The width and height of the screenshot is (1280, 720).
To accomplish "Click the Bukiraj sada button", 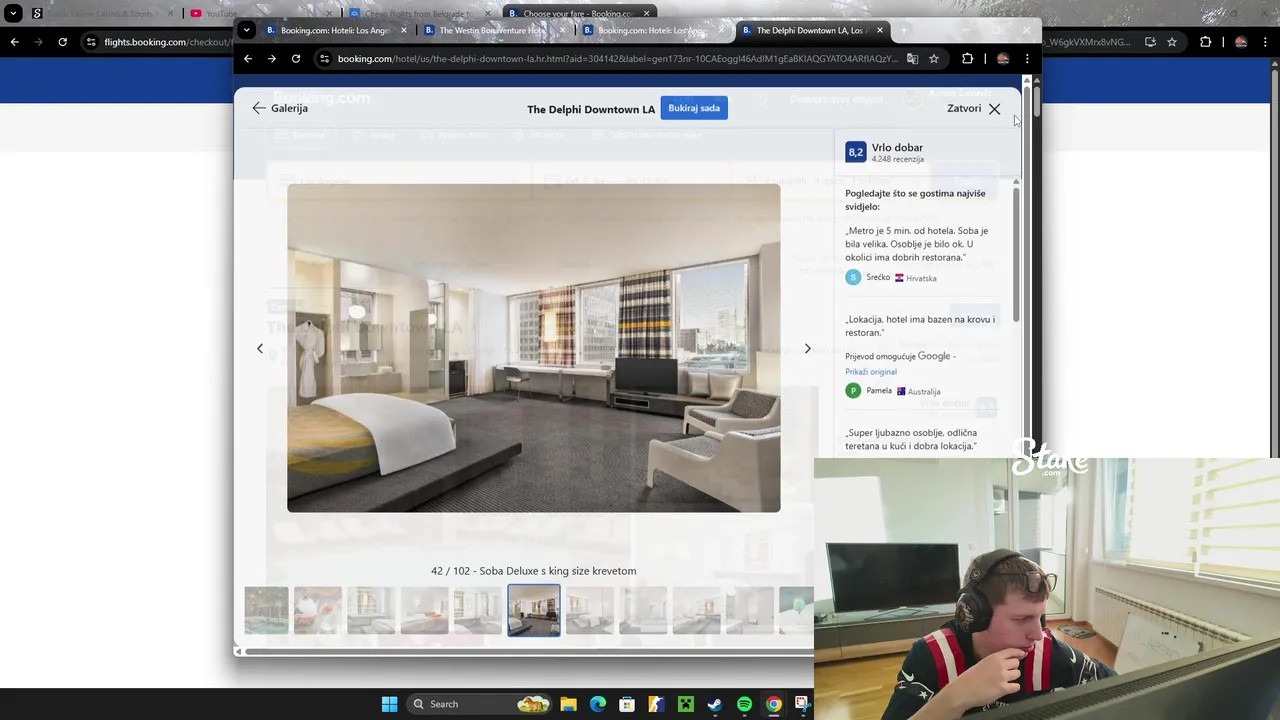I will coord(694,108).
